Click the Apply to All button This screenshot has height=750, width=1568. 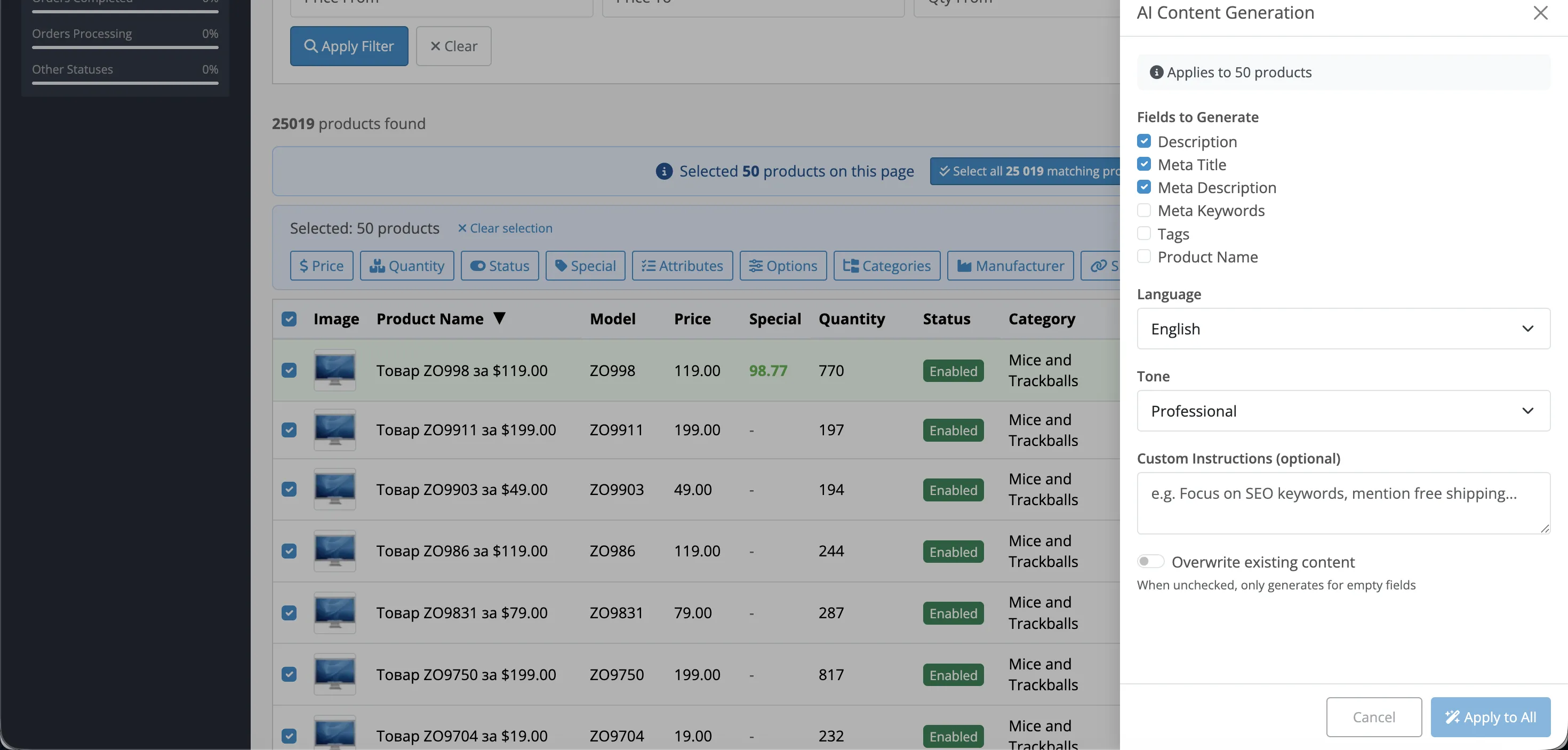[x=1490, y=717]
